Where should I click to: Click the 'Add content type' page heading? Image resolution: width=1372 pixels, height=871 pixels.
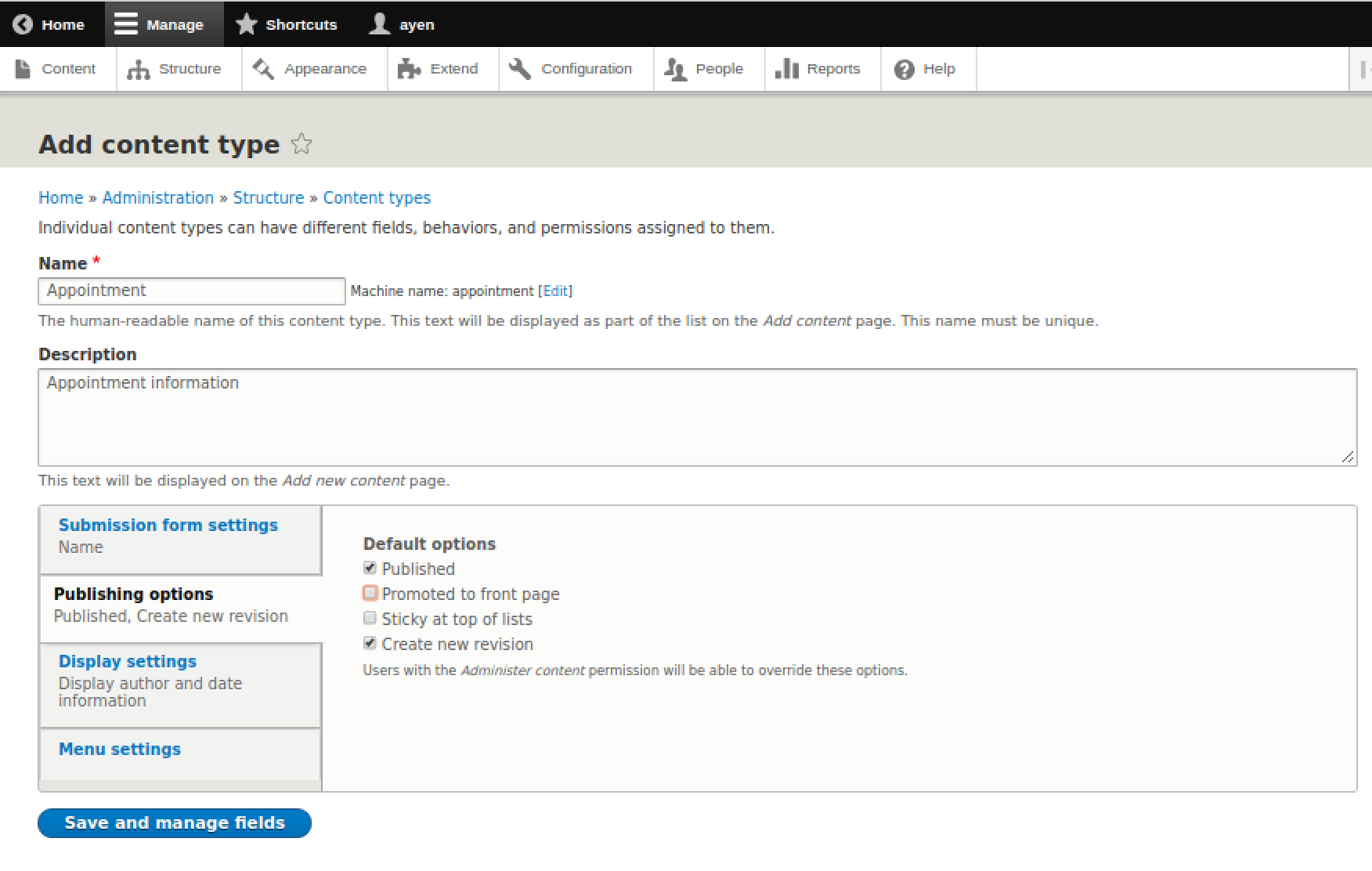159,145
